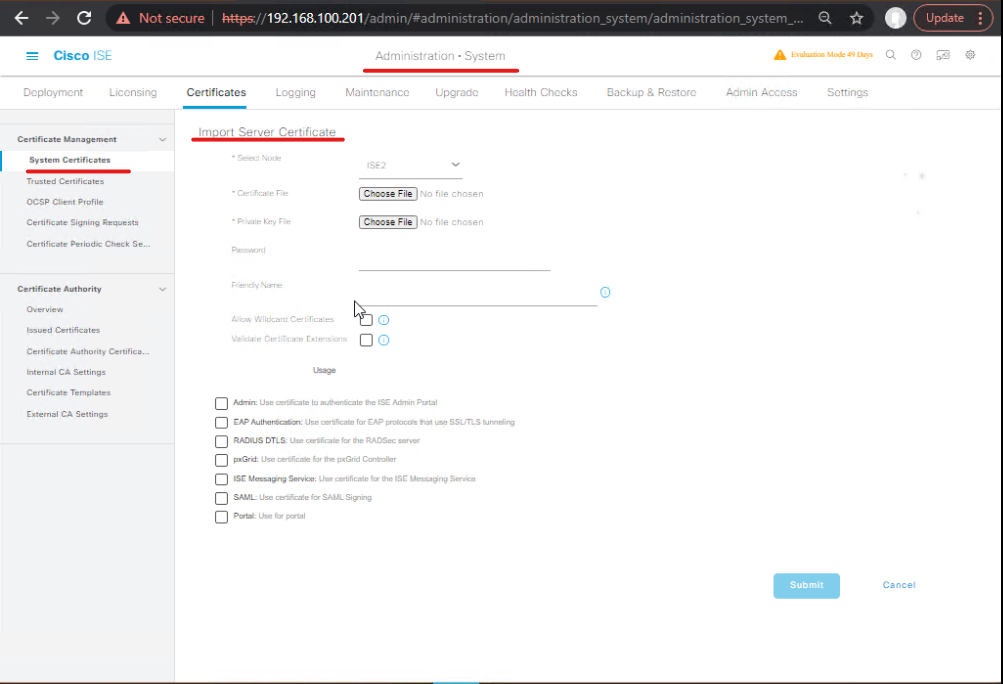This screenshot has height=684, width=1003.
Task: Open Internal CA Settings
Action: pos(66,372)
